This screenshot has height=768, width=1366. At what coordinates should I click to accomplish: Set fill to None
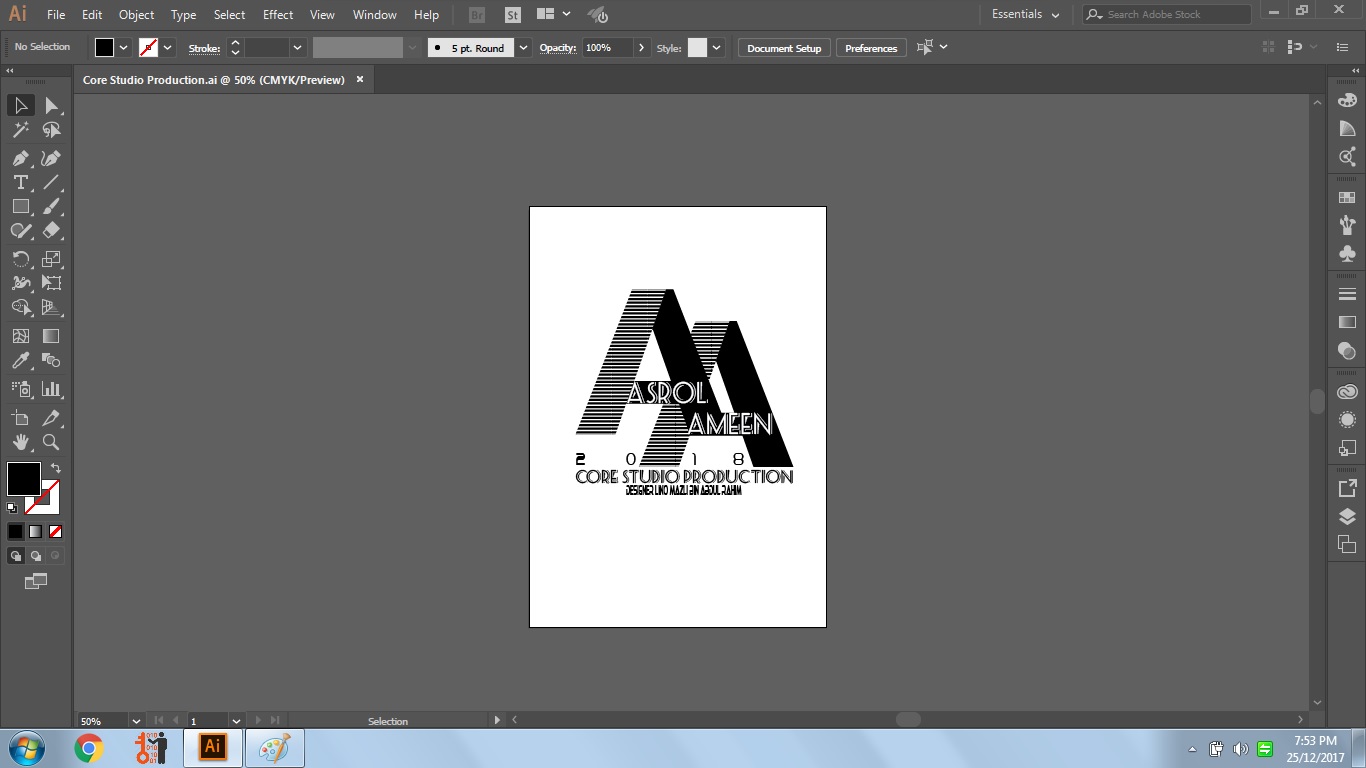[x=56, y=532]
